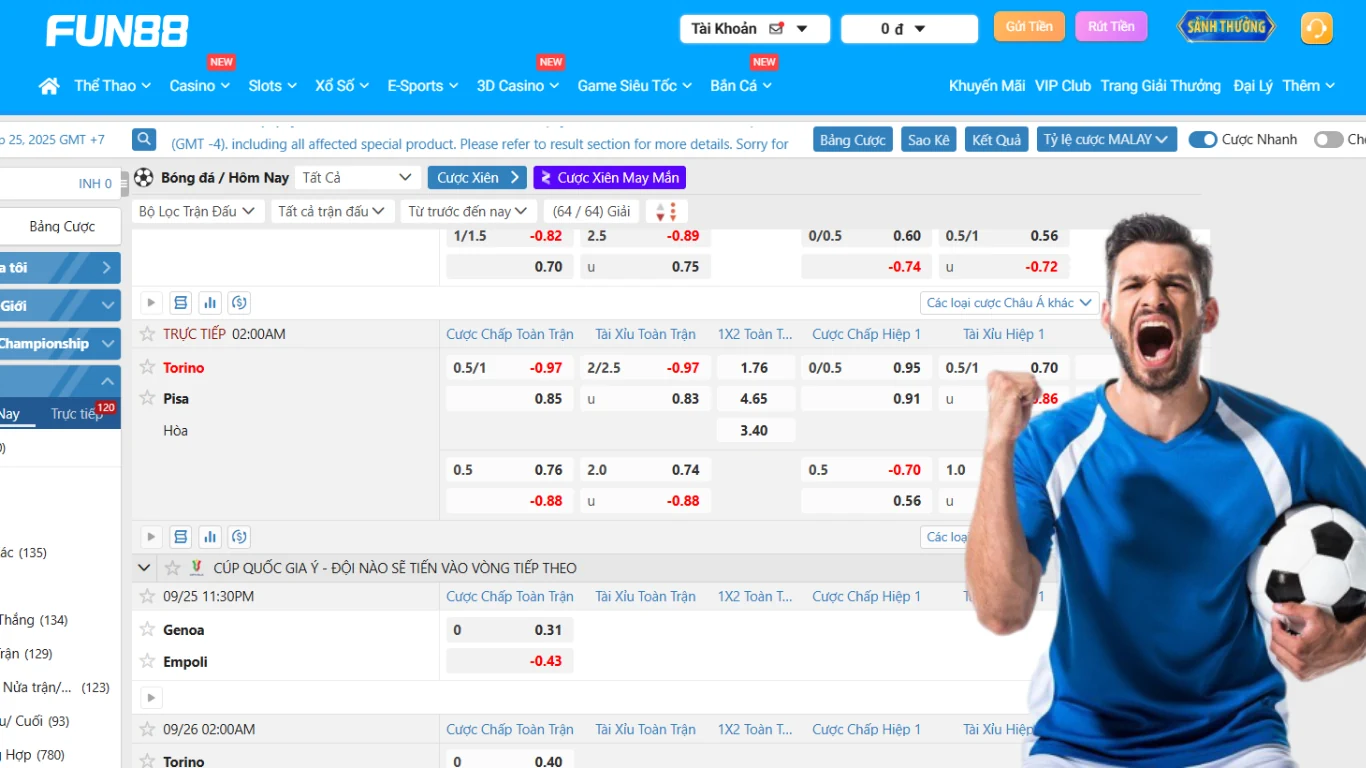This screenshot has height=768, width=1366.
Task: Open the customer support headset icon
Action: pos(1316,28)
